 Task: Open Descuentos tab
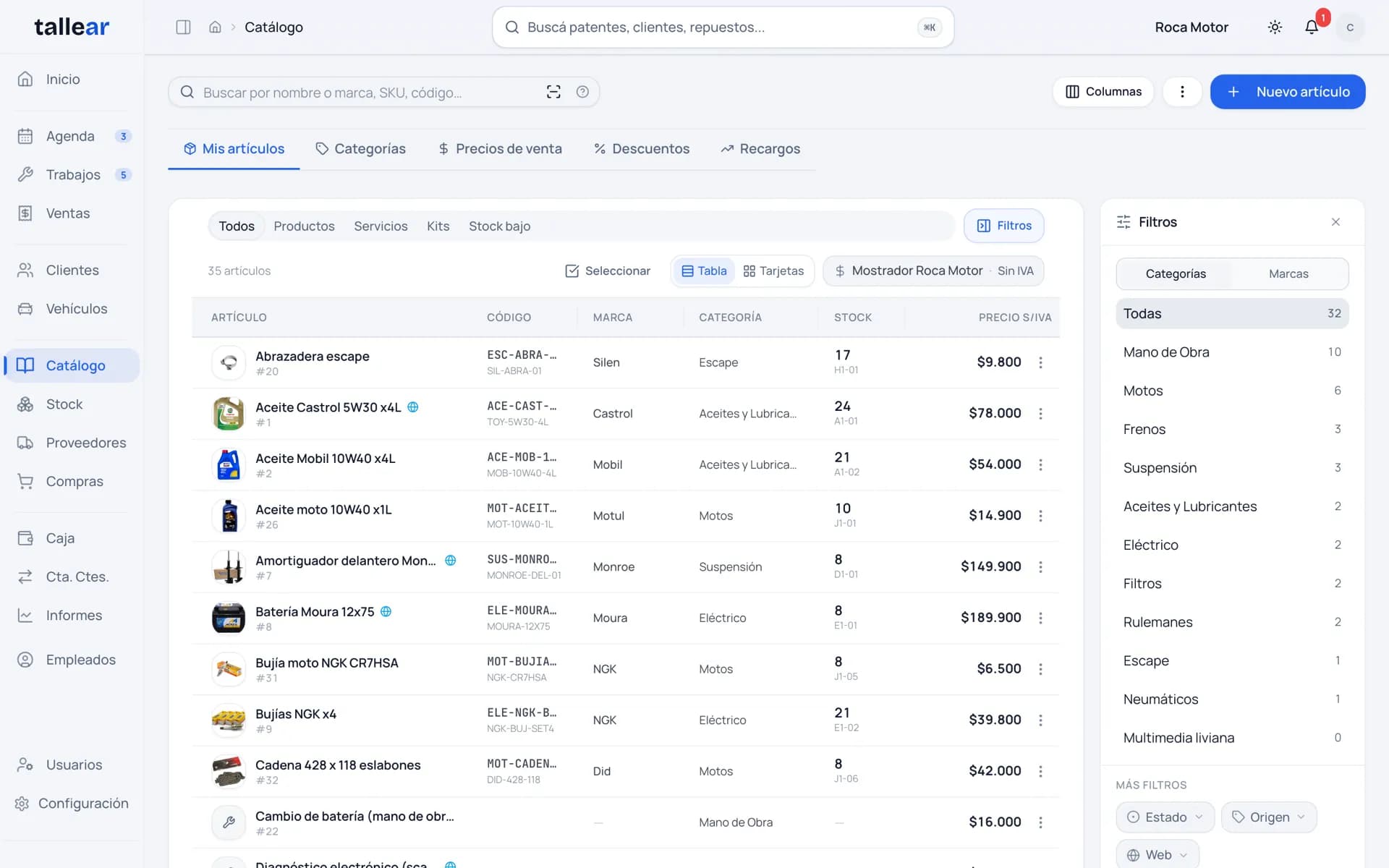[641, 149]
